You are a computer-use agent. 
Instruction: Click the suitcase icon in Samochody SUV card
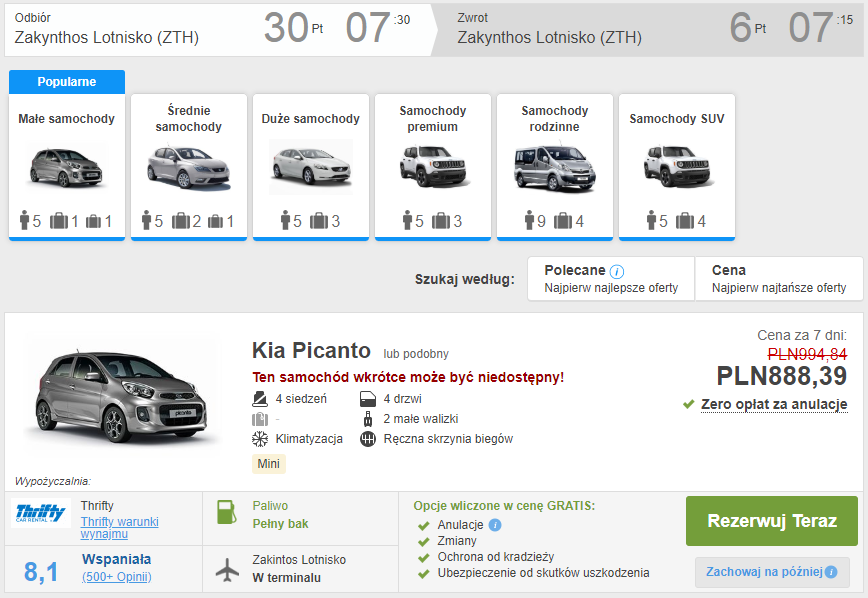tap(685, 221)
